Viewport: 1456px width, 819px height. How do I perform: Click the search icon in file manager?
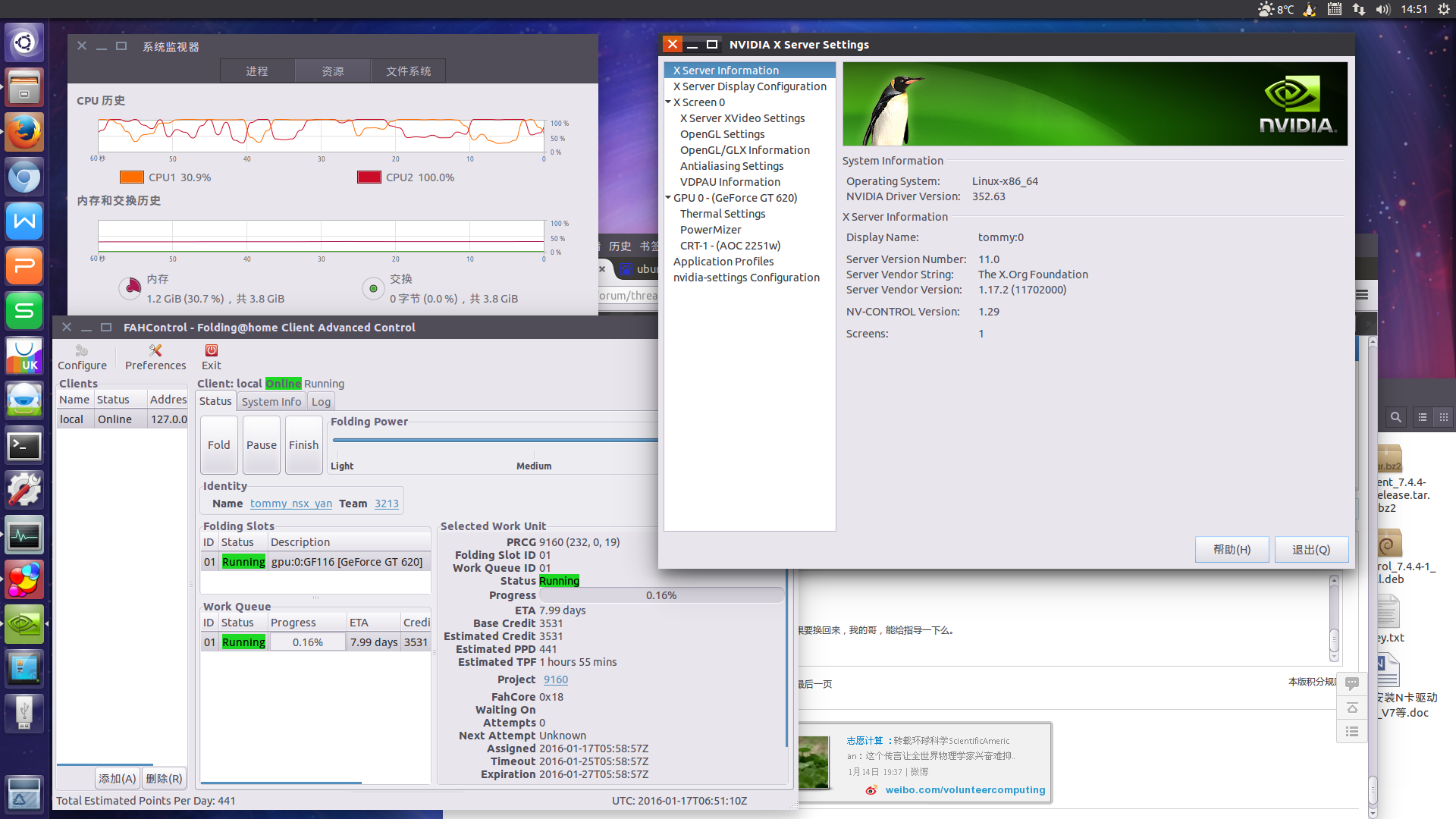coord(1396,417)
